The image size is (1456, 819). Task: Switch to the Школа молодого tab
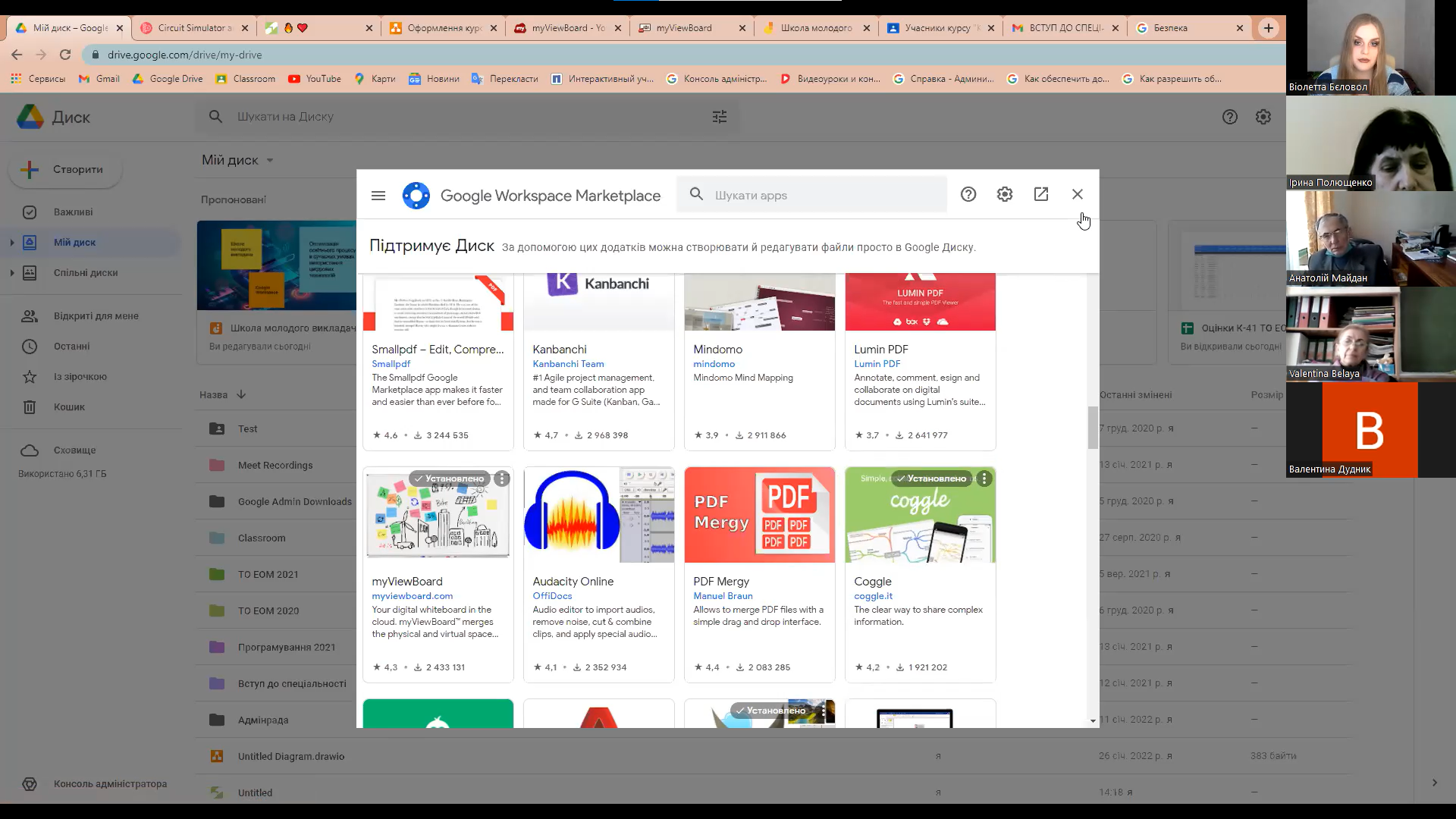click(x=817, y=28)
